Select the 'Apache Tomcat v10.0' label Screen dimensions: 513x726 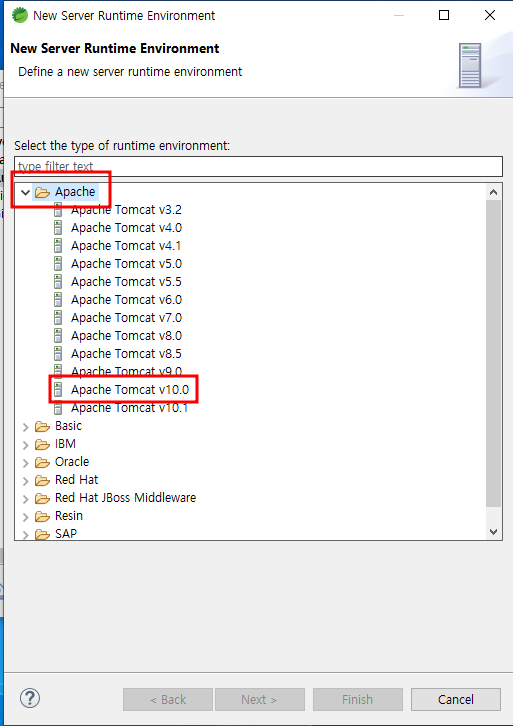click(x=130, y=390)
